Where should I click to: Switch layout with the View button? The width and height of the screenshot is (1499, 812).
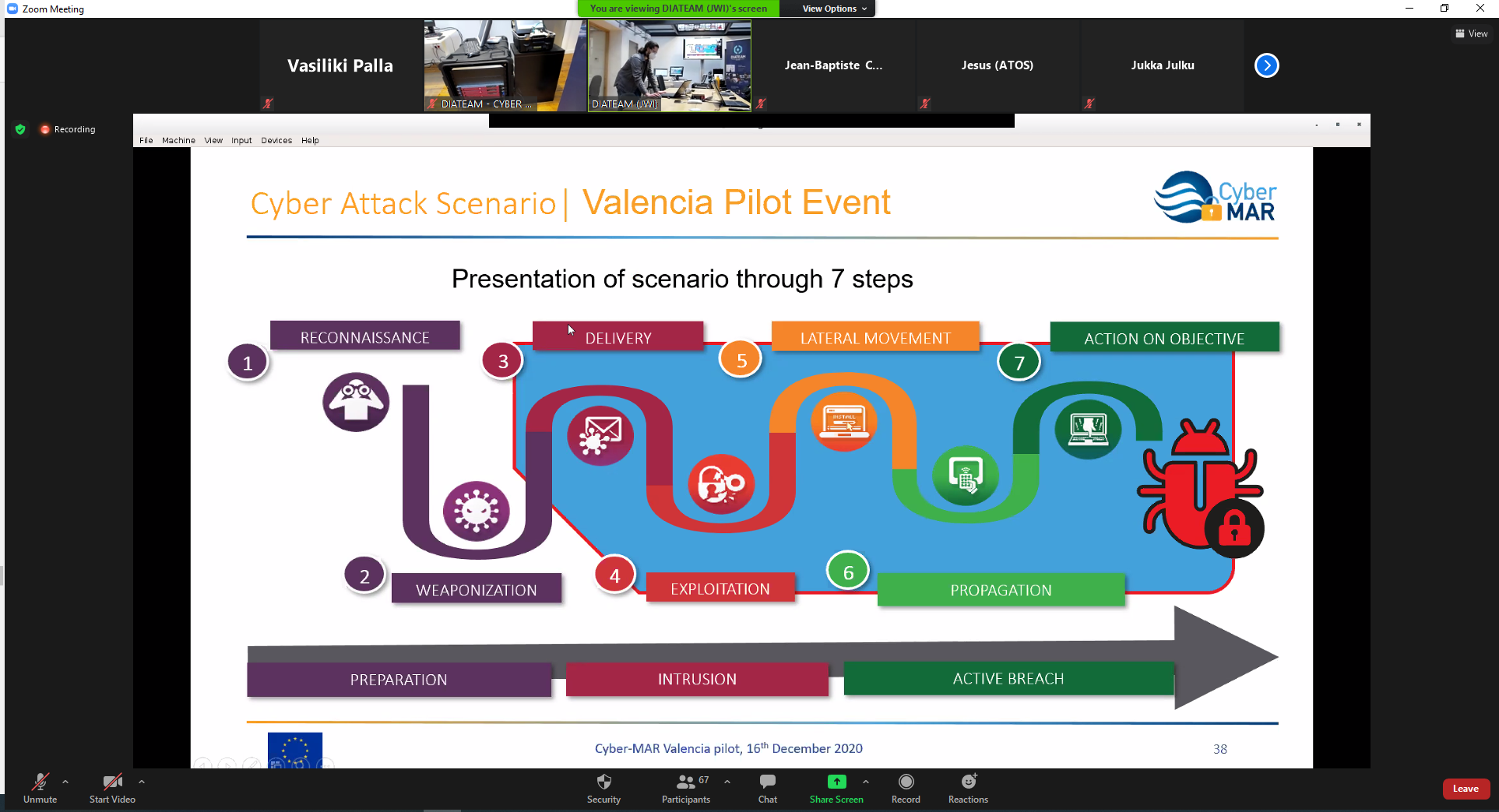coord(1471,33)
